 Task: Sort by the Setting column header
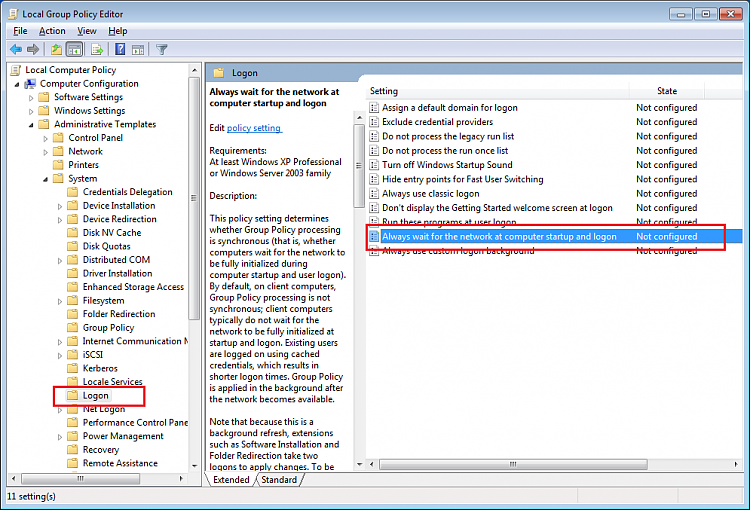click(x=498, y=91)
